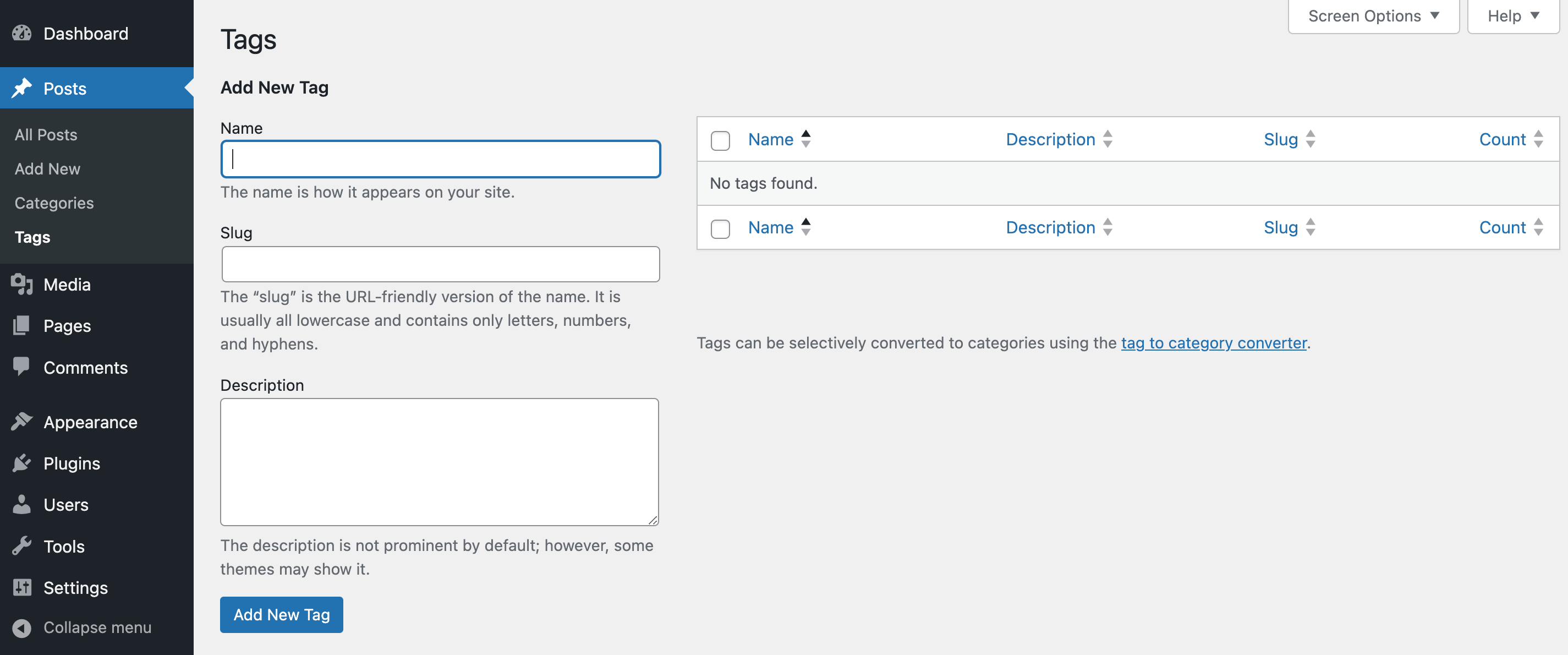The image size is (1568, 655).
Task: Open Settings via the sliders icon
Action: click(x=22, y=587)
